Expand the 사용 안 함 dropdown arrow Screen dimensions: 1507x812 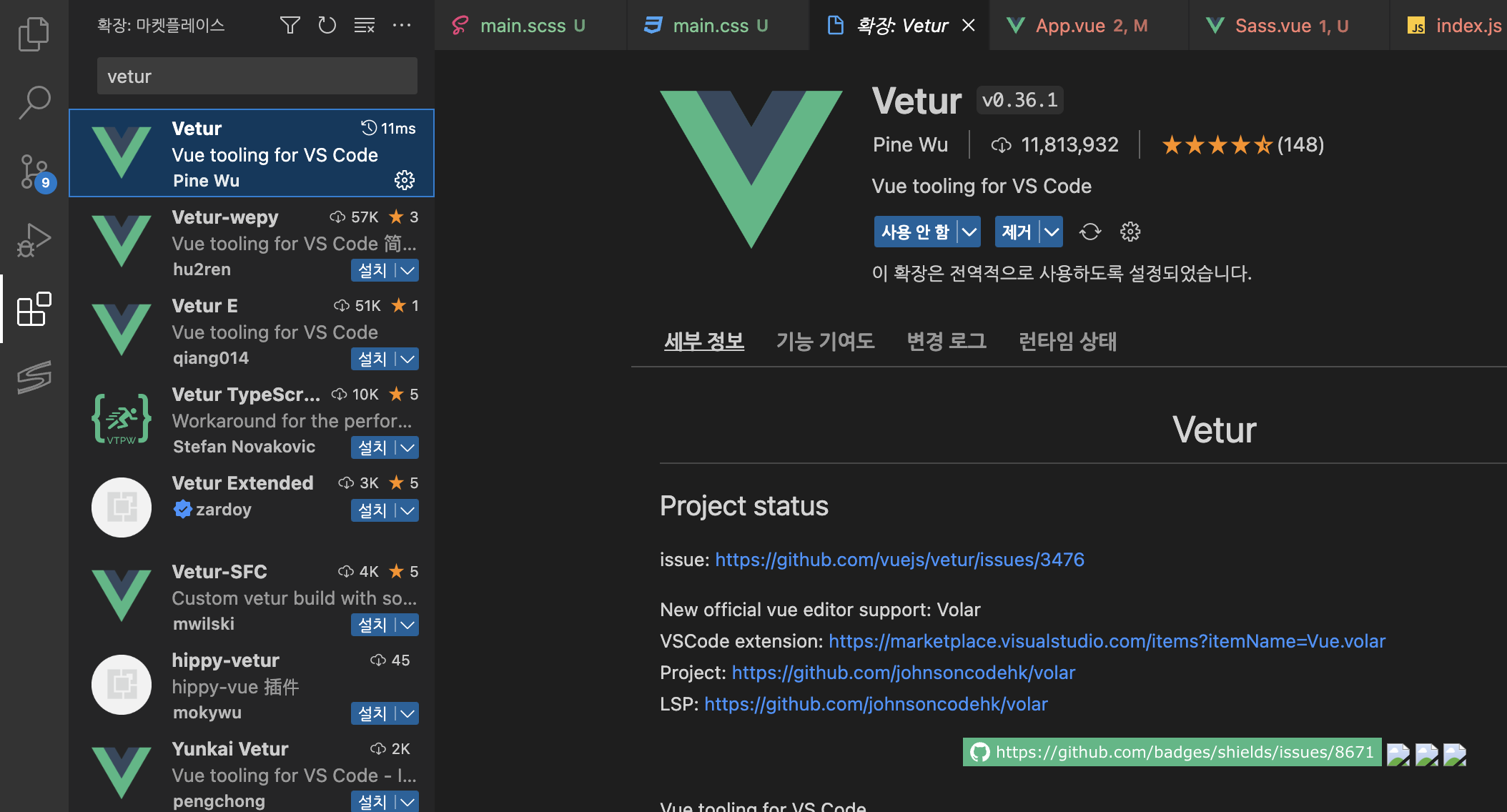969,232
